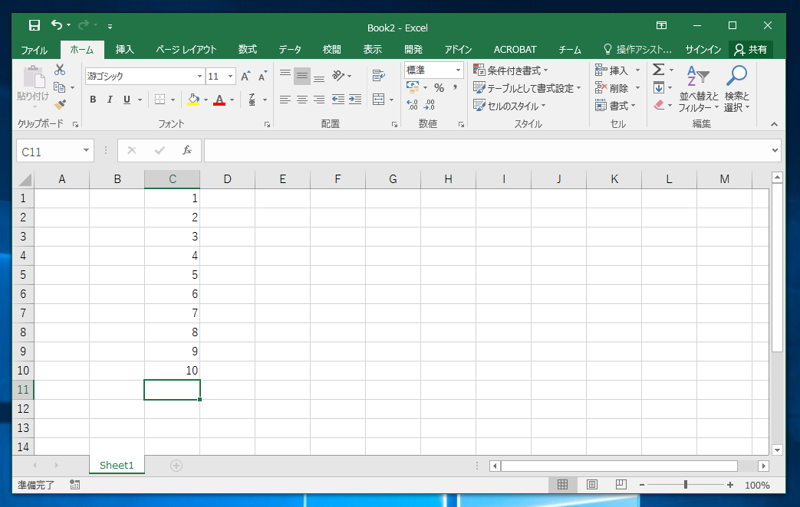
Task: Expand the Name Box dropdown arrow
Action: [x=86, y=150]
